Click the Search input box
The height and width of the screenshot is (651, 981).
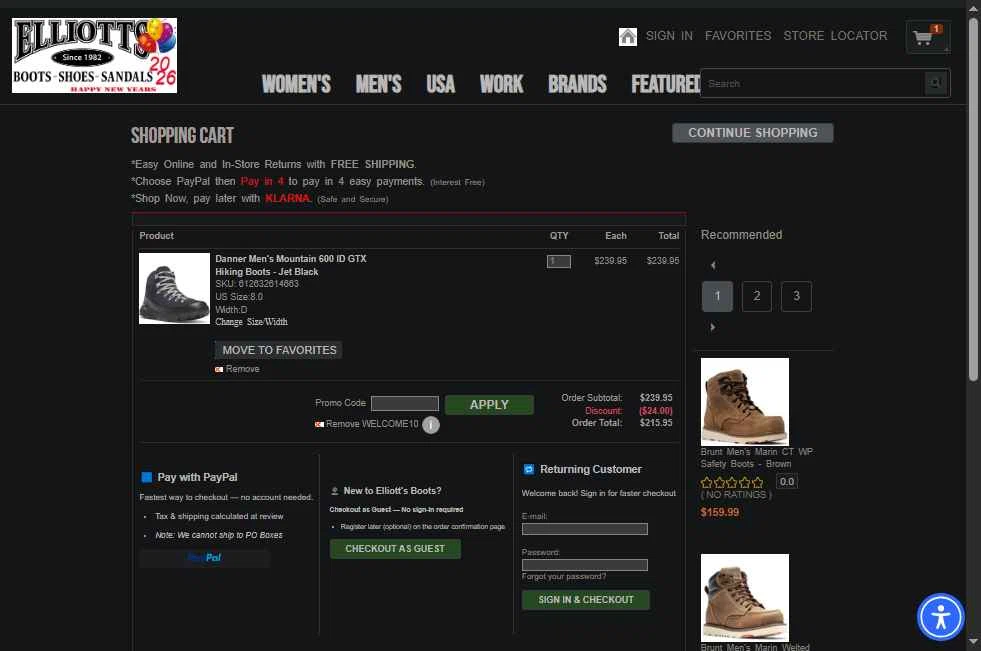tap(813, 83)
